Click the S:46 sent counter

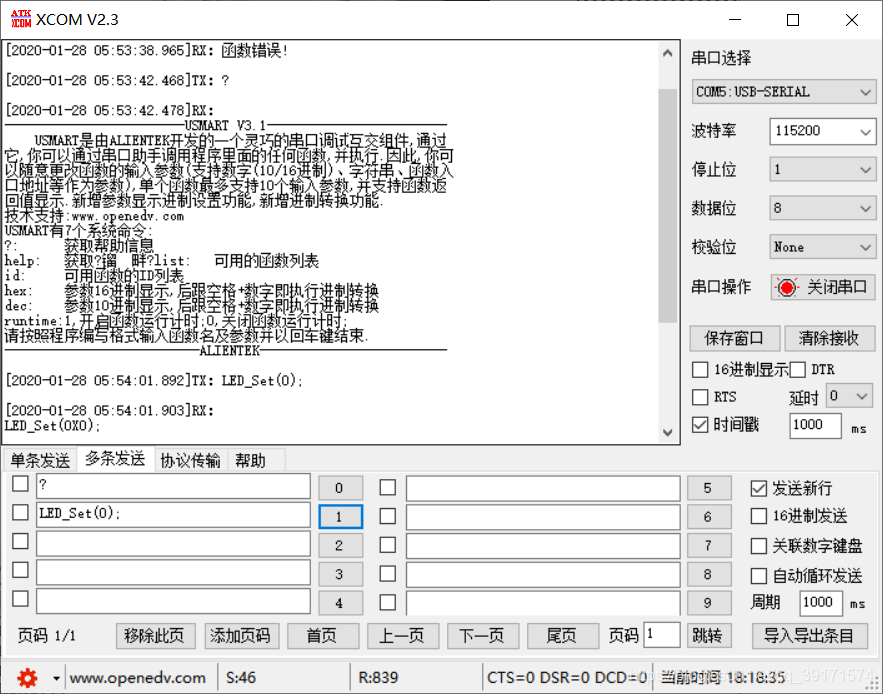pos(241,678)
